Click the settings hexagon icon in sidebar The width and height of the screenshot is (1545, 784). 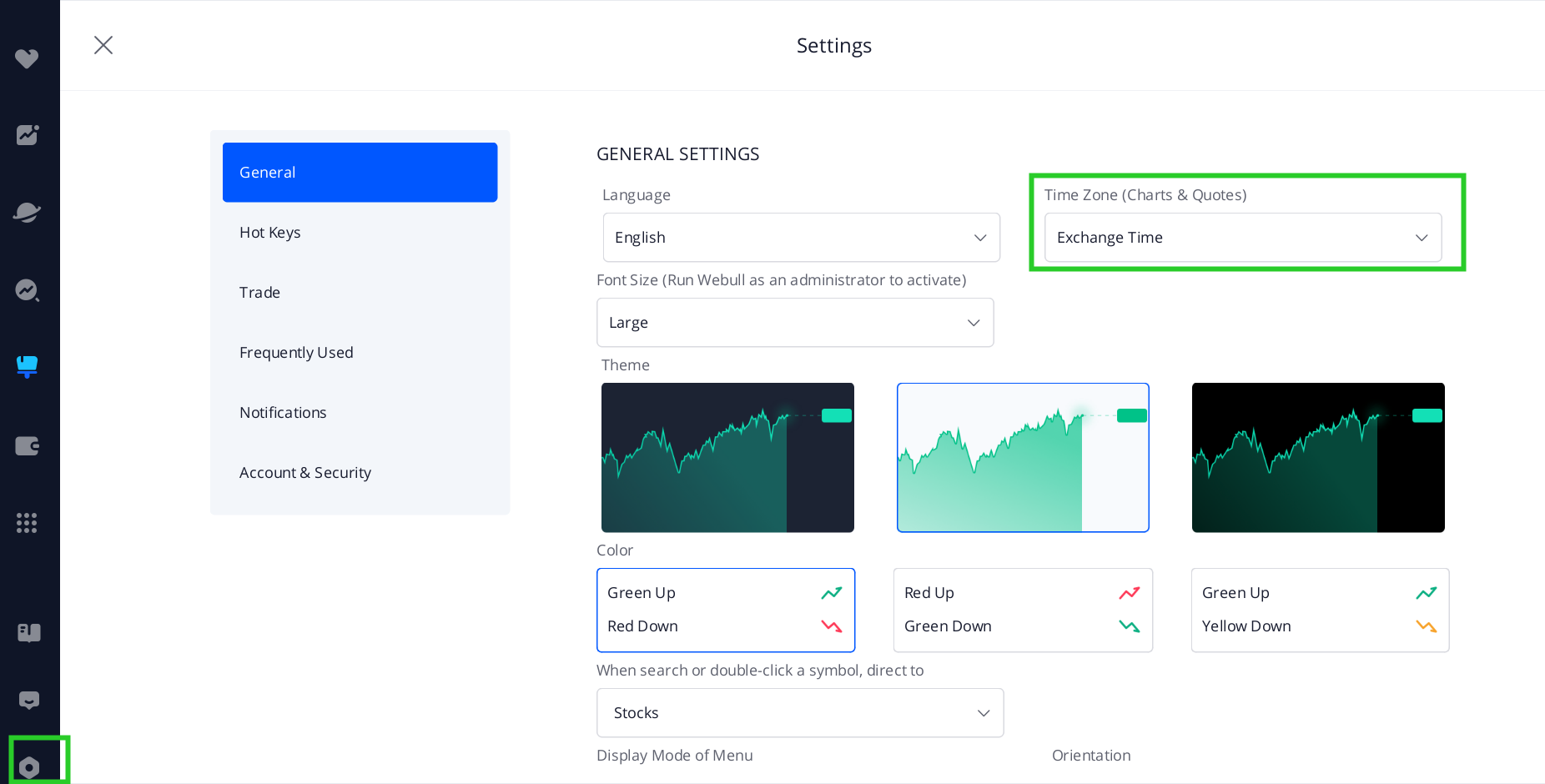29,766
